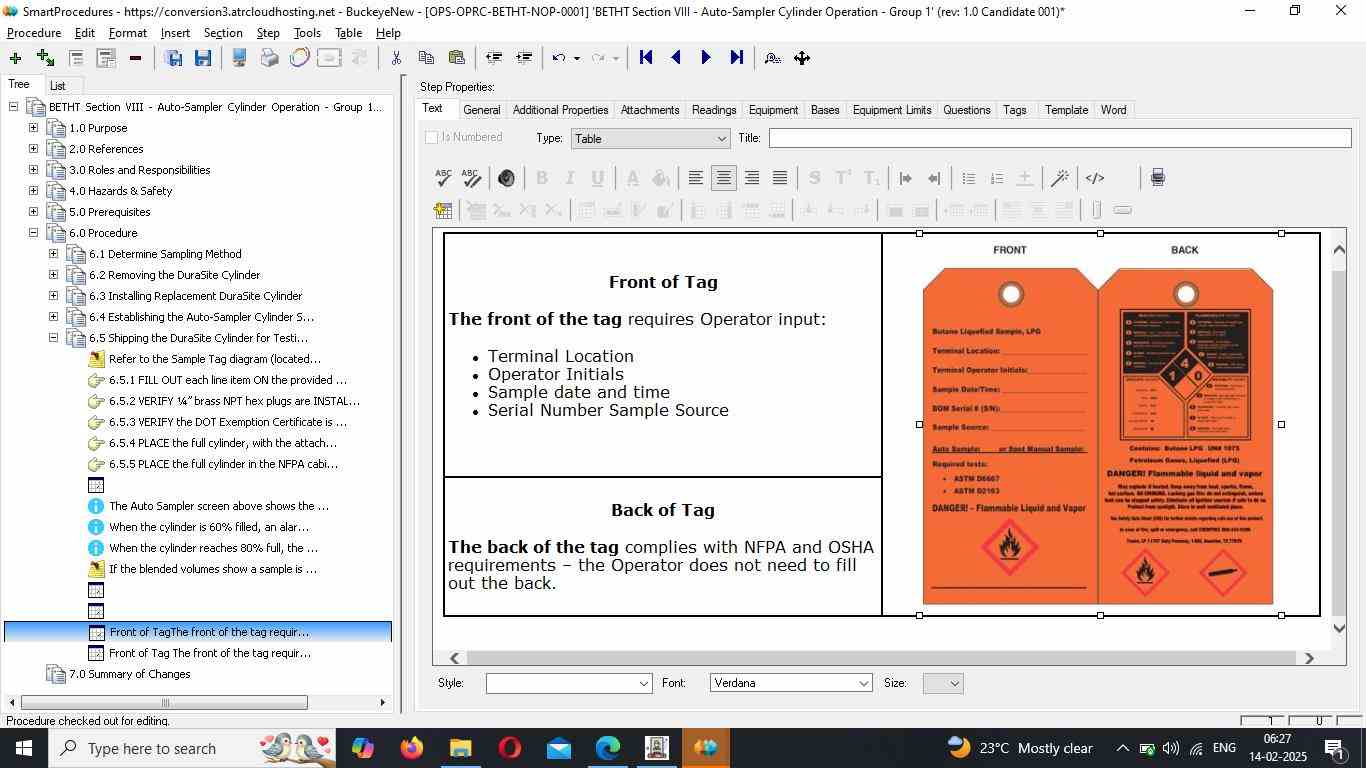Jump to first step with navigation arrow
Screen dimensions: 1366x768
tap(646, 58)
